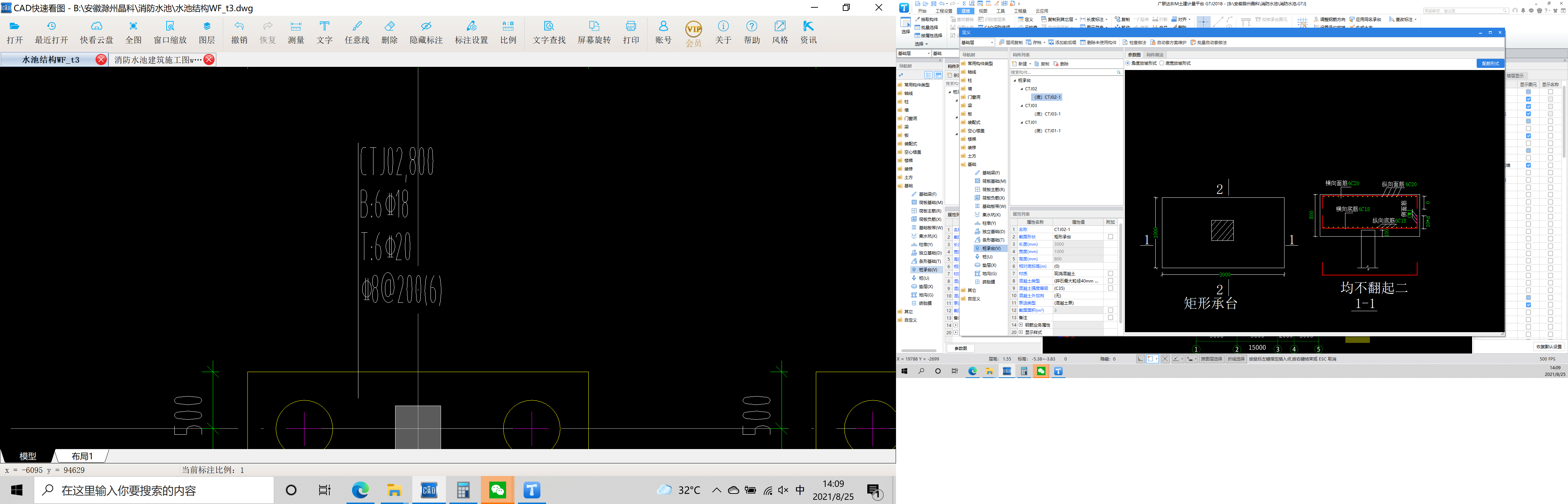Click the 参数图 button below properties

coord(960,348)
